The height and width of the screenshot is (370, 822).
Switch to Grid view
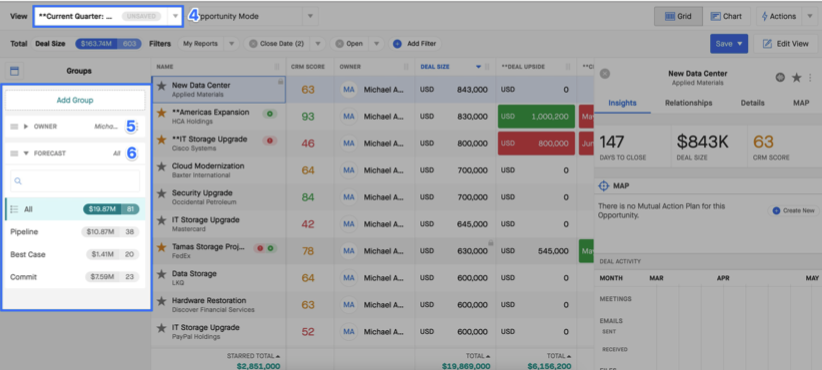point(678,16)
